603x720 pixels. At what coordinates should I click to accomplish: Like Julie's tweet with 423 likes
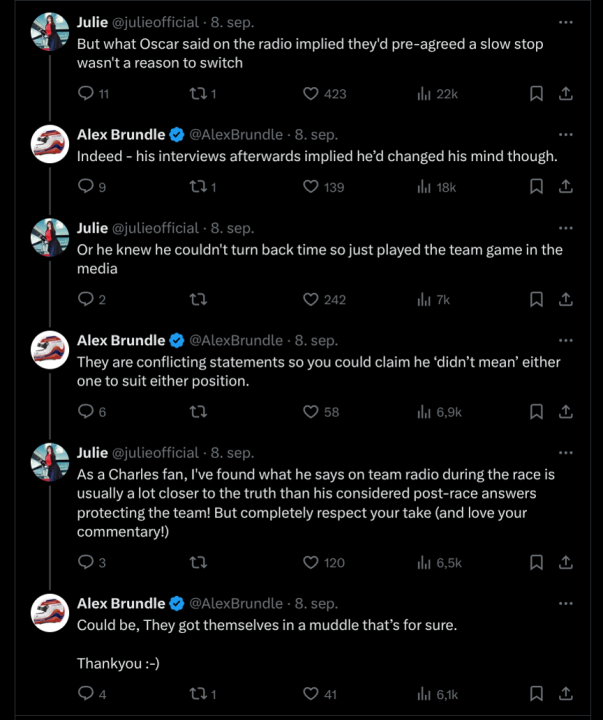point(311,93)
